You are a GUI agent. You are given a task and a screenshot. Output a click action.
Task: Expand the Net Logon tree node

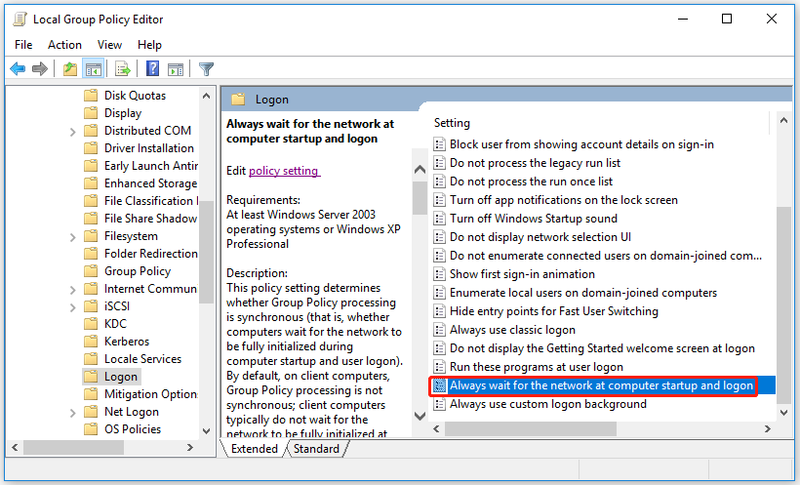pyautogui.click(x=72, y=413)
